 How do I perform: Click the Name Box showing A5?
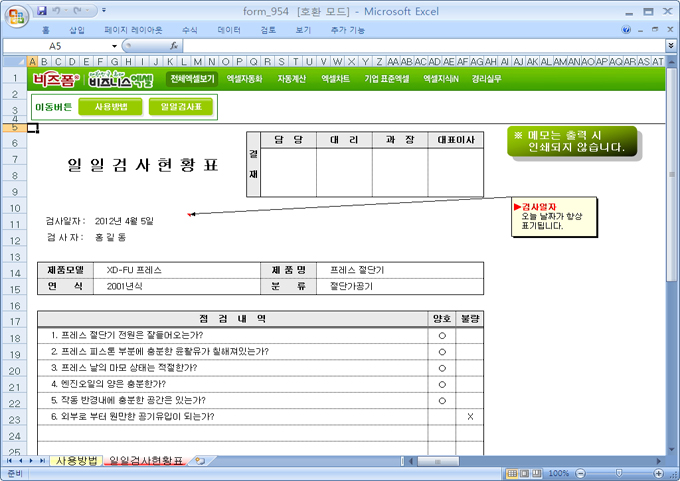56,46
